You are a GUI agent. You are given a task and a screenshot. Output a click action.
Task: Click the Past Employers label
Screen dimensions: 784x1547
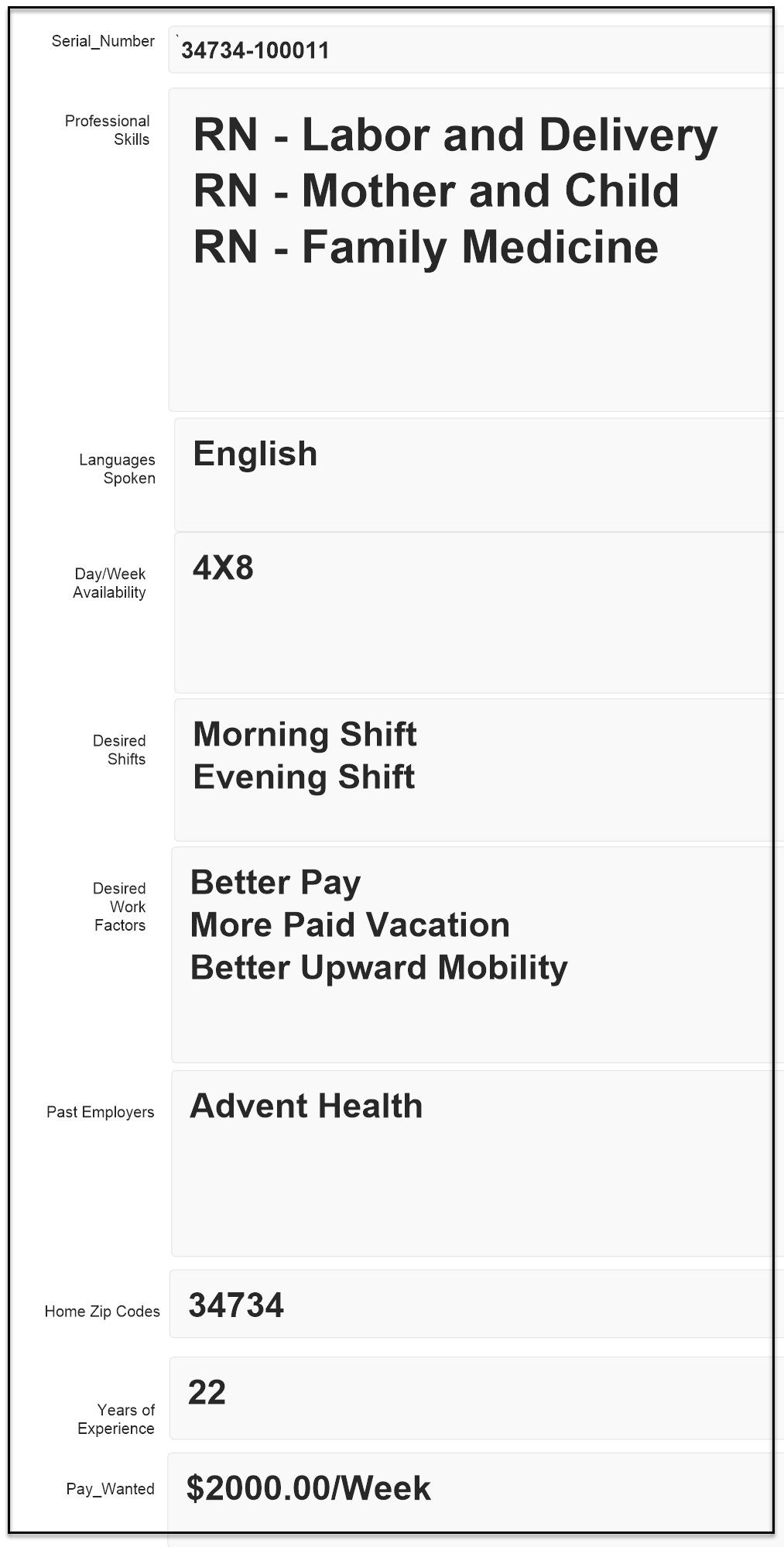[x=100, y=1112]
